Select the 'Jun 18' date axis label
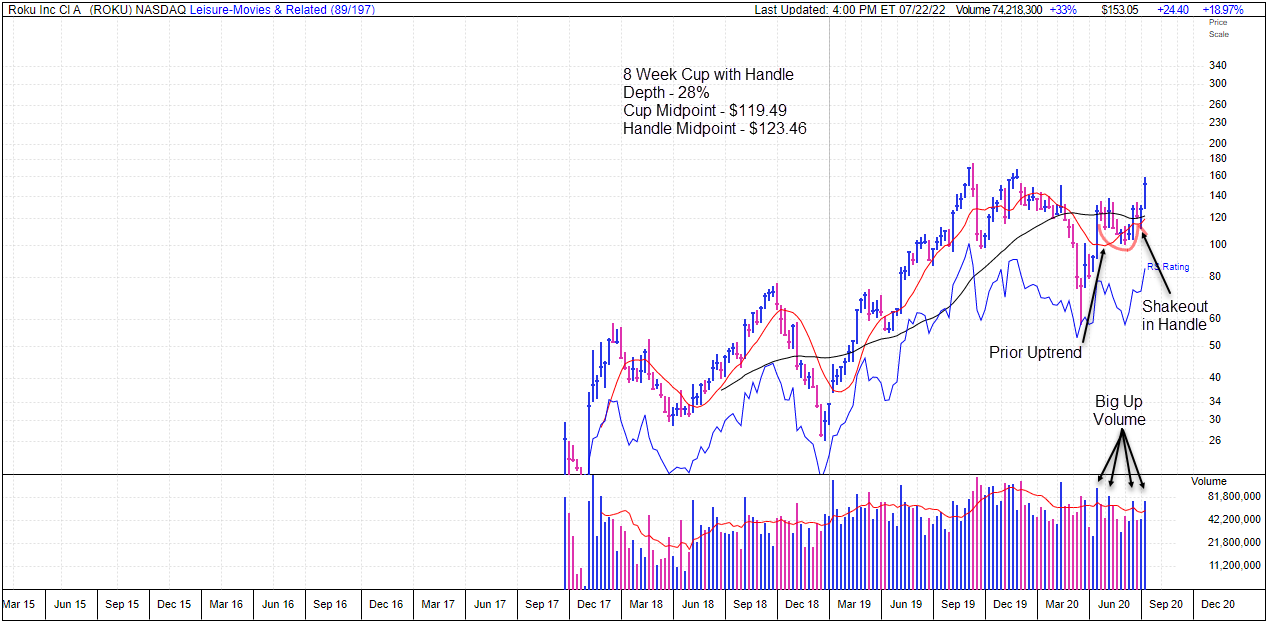 pyautogui.click(x=698, y=604)
